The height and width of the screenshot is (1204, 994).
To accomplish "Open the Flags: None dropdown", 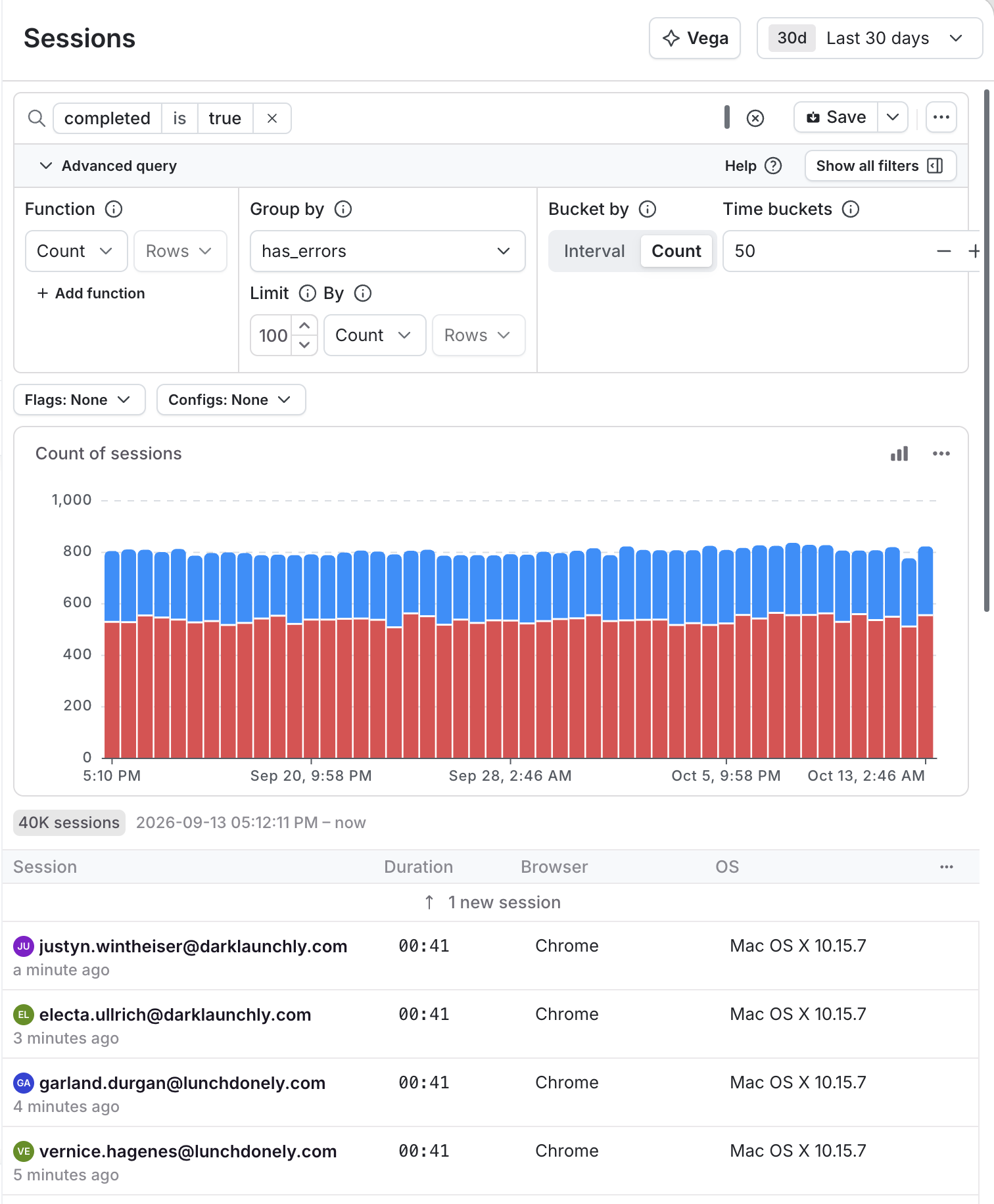I will click(x=79, y=400).
